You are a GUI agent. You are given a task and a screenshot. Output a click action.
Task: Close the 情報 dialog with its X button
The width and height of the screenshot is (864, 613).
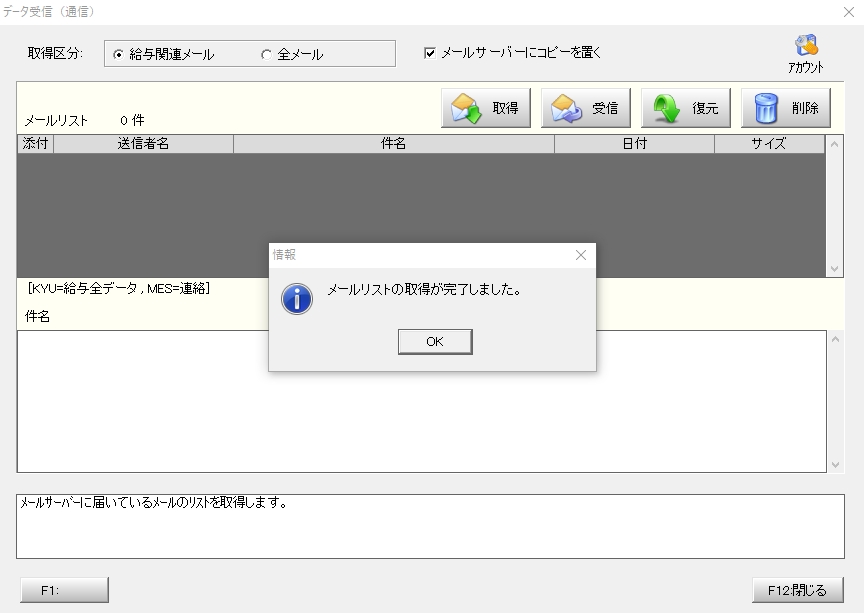[x=581, y=255]
